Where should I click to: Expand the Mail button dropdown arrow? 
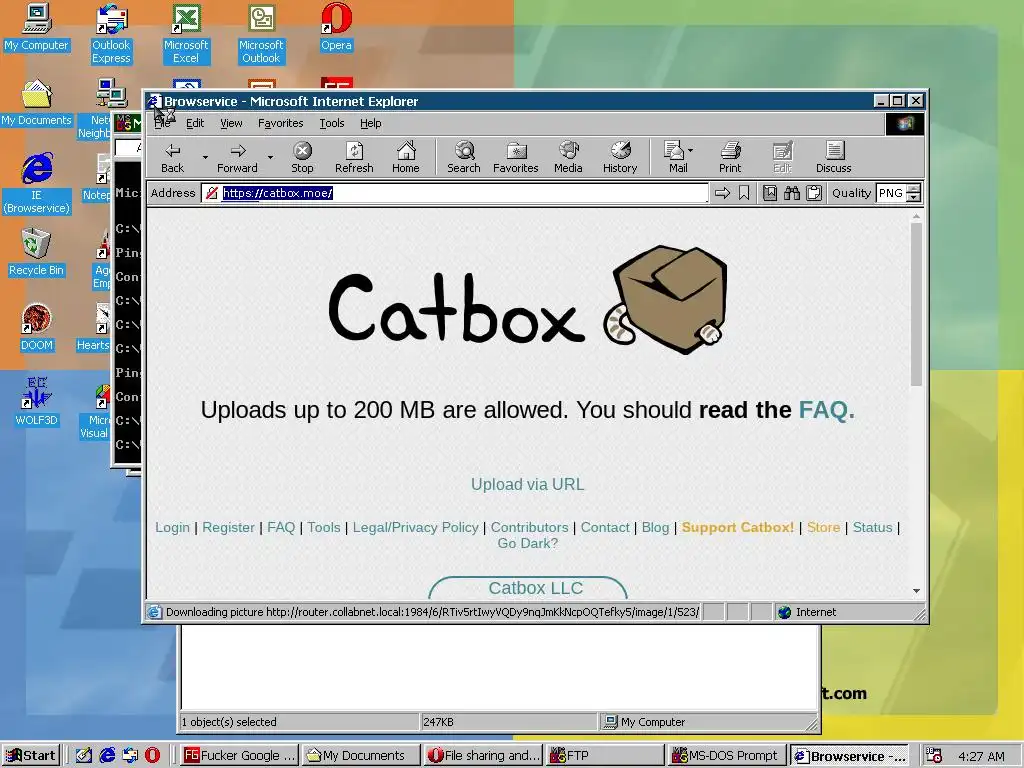pyautogui.click(x=691, y=150)
